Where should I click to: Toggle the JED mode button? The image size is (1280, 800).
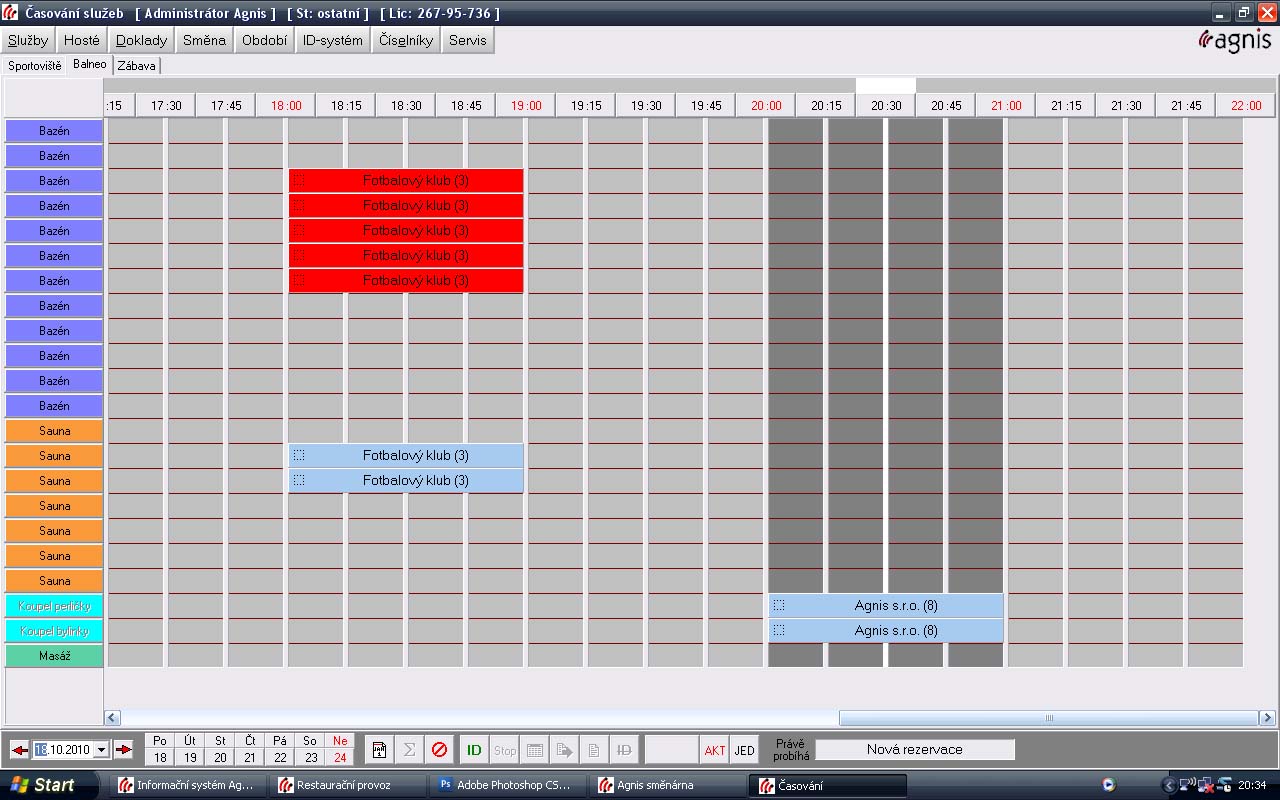(744, 751)
